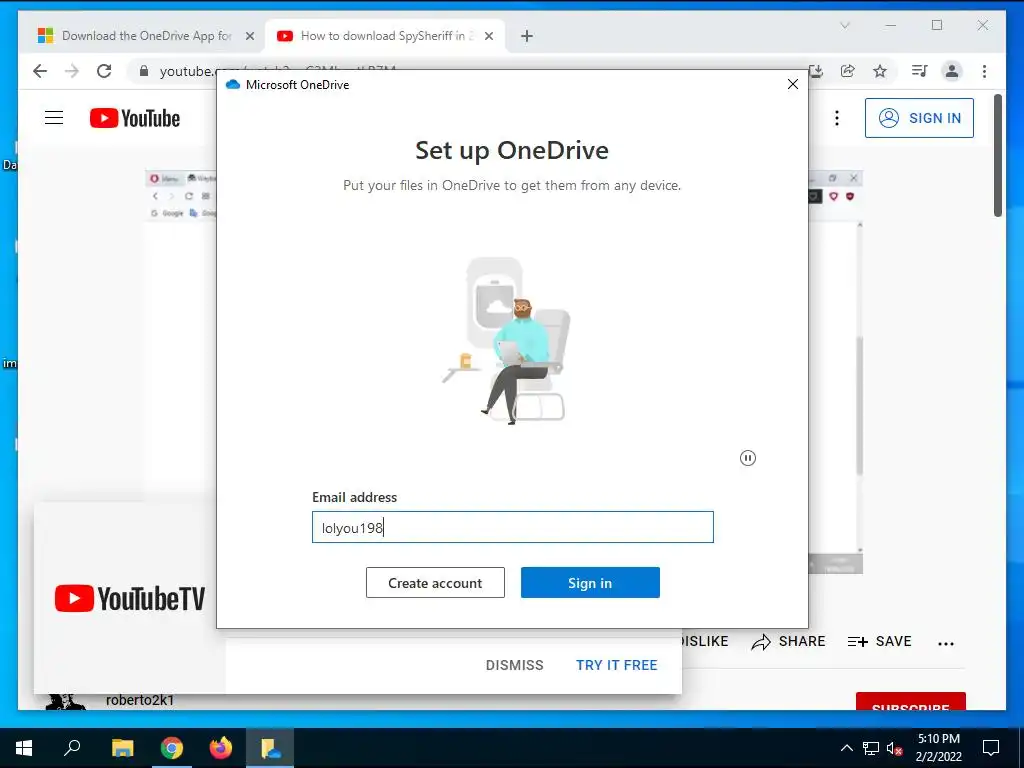
Task: Click the Set up OneDrive heading text
Action: tap(512, 150)
